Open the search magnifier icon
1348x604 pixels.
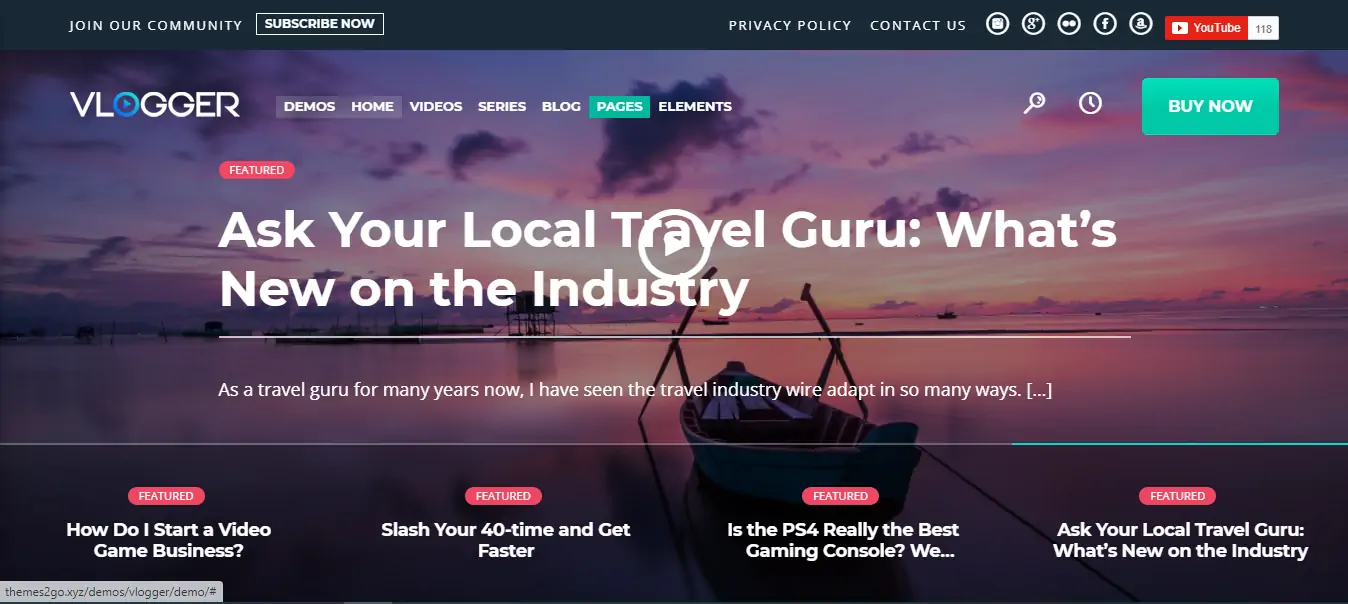coord(1034,103)
